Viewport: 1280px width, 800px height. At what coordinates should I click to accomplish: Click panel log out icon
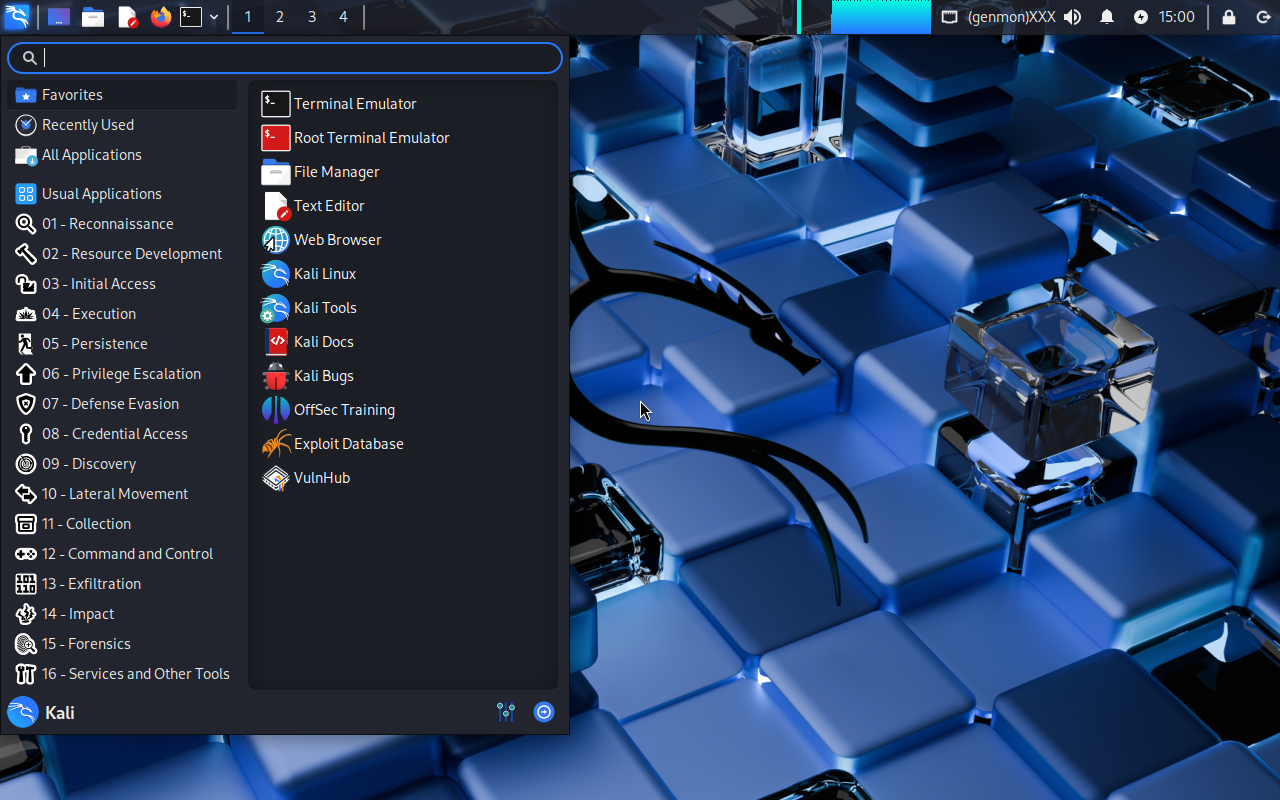point(1262,17)
